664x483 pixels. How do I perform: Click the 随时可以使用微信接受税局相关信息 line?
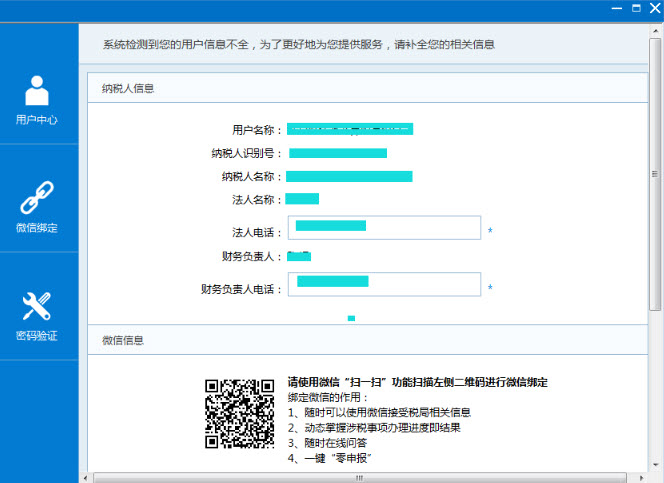pyautogui.click(x=379, y=412)
